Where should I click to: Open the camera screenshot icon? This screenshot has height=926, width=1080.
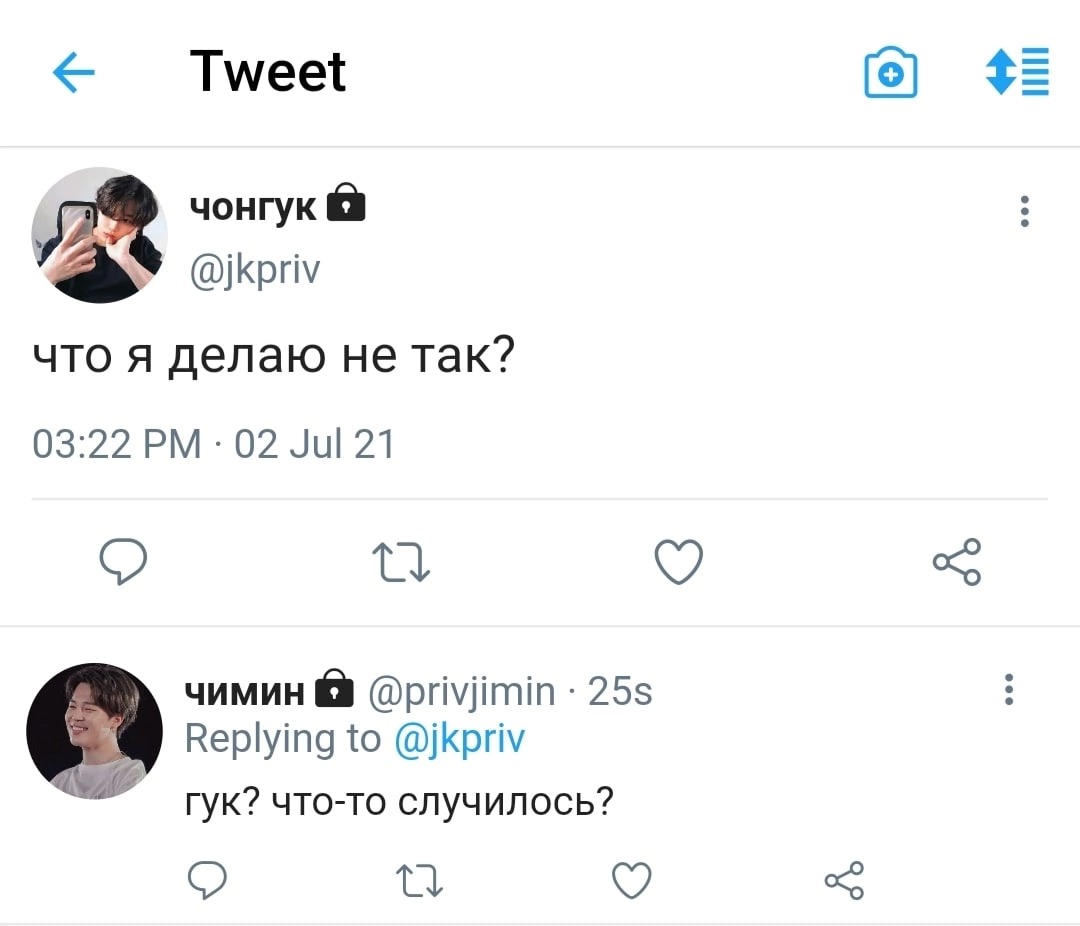tap(890, 74)
